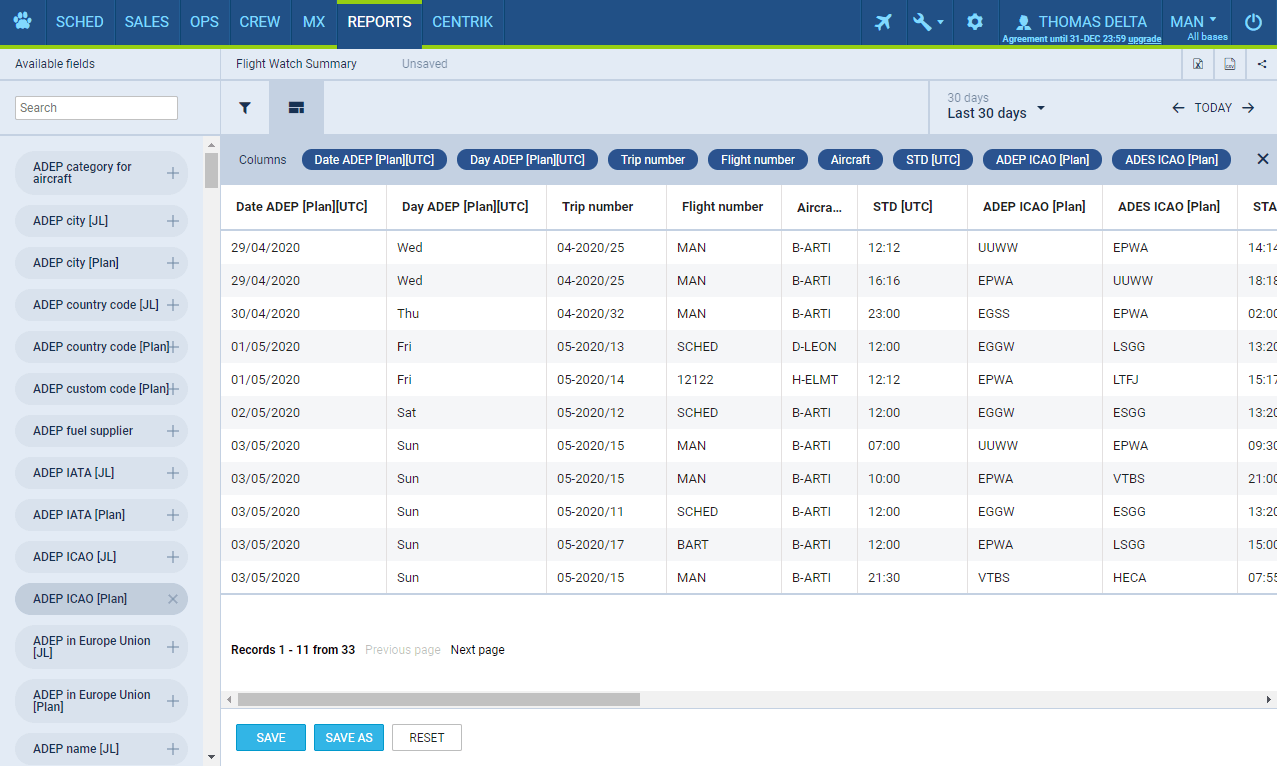Add ADEP fuel supplier field
1277x767 pixels.
173,431
